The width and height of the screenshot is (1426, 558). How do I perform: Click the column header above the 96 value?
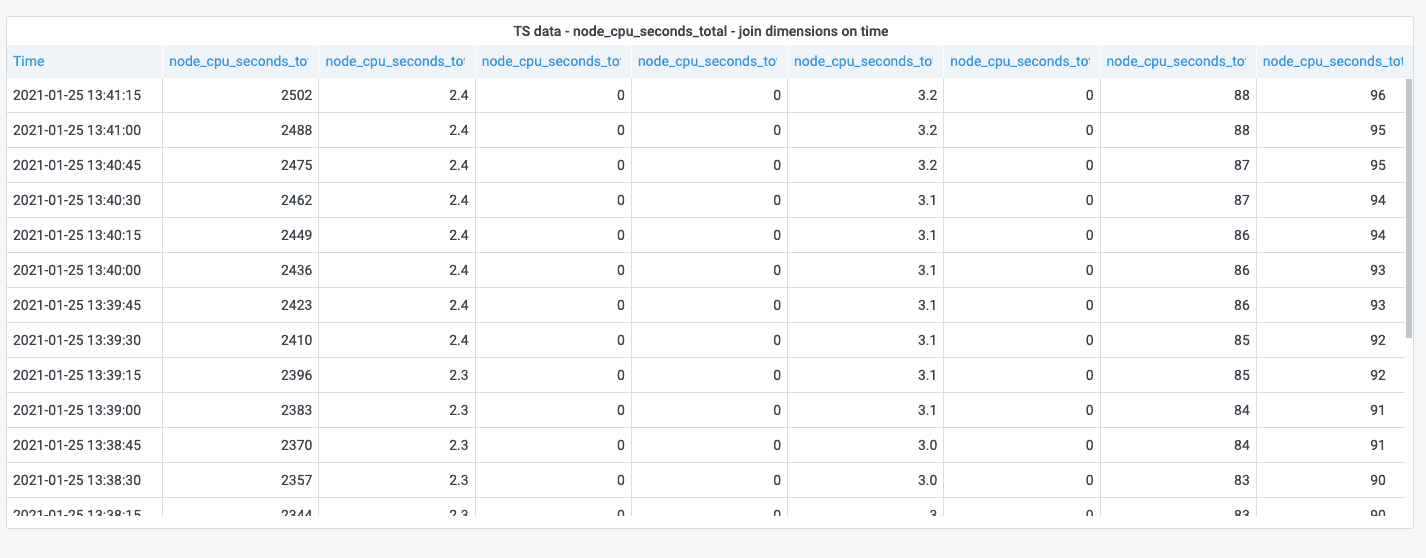pos(1331,61)
